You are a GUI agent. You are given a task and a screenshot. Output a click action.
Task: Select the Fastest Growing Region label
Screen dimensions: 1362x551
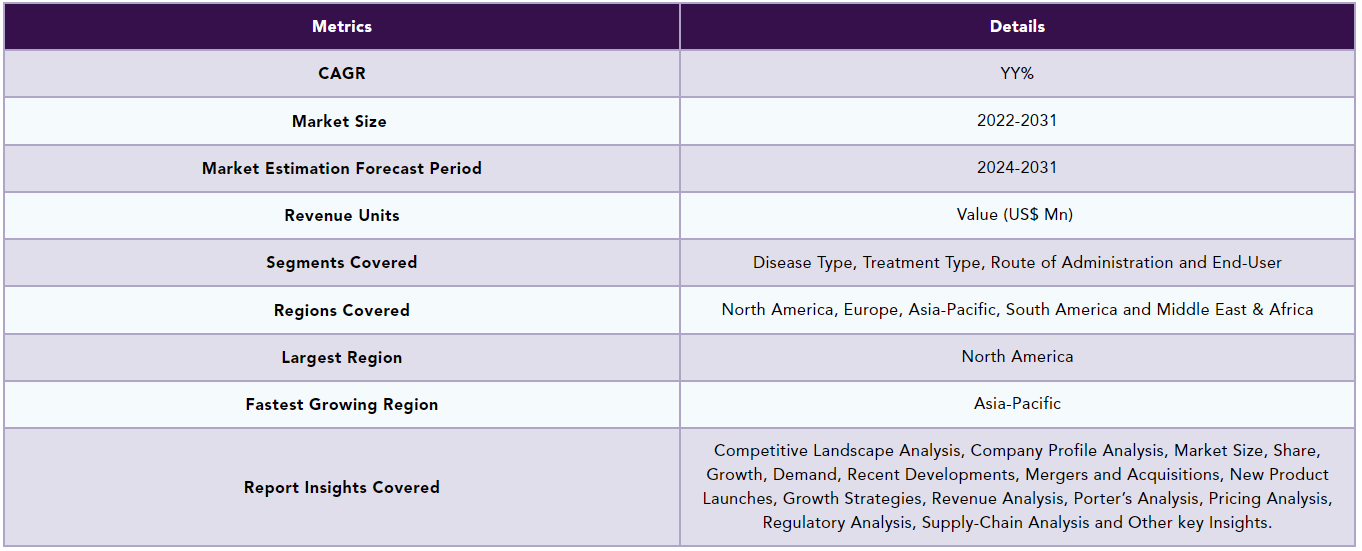[342, 404]
